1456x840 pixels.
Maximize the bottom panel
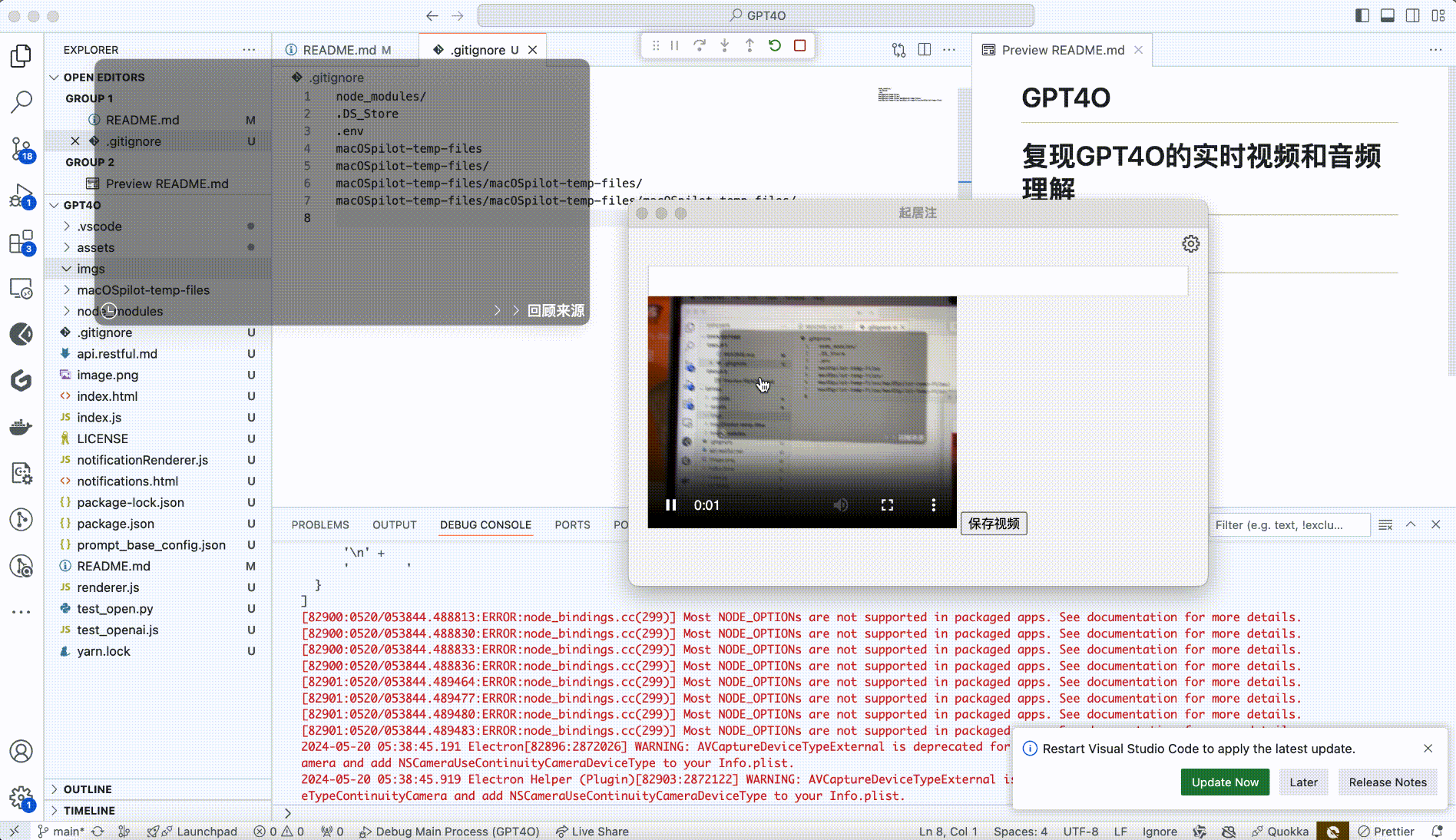click(1411, 525)
